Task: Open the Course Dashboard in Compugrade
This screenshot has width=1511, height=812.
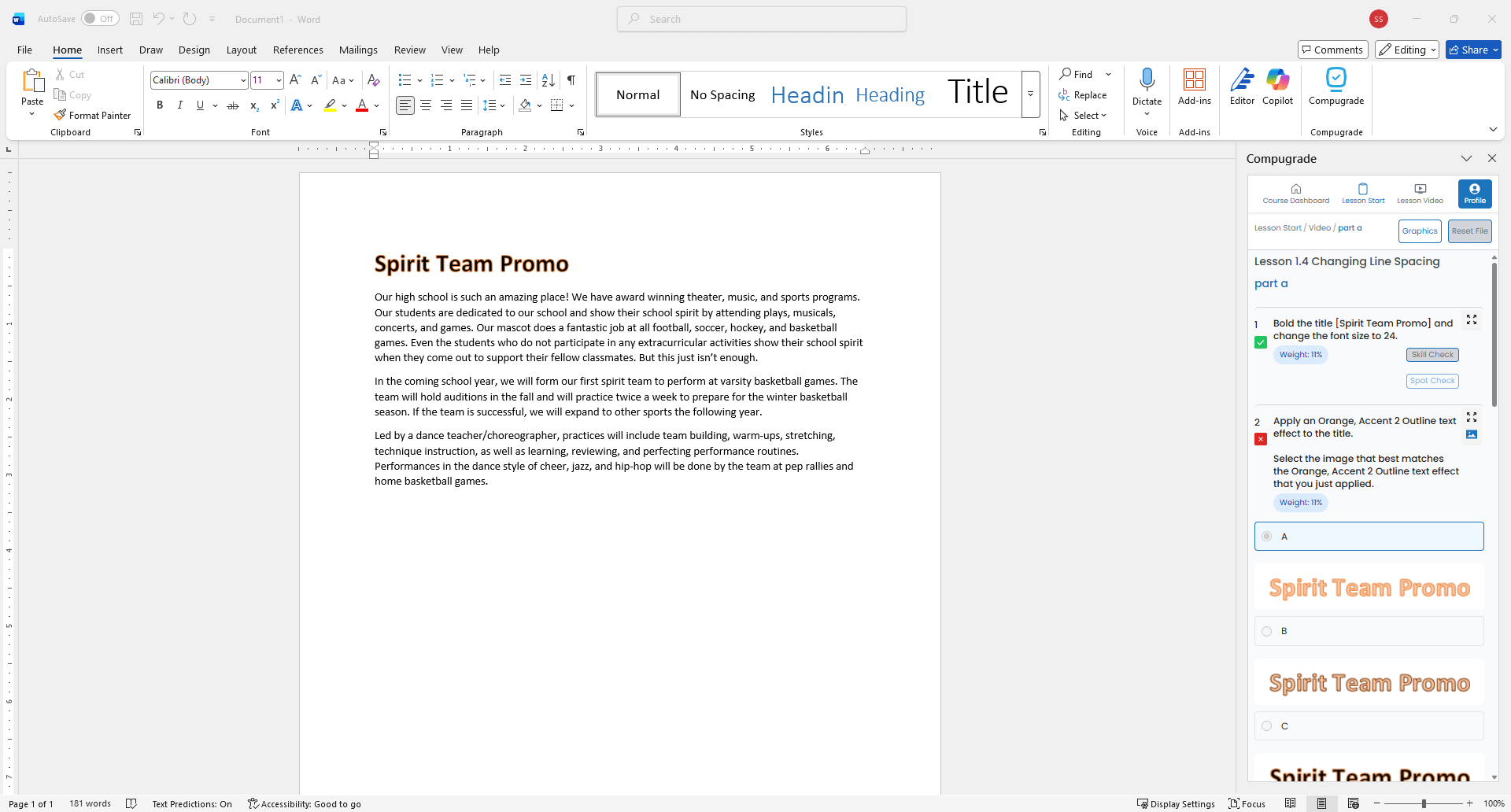Action: pyautogui.click(x=1295, y=193)
